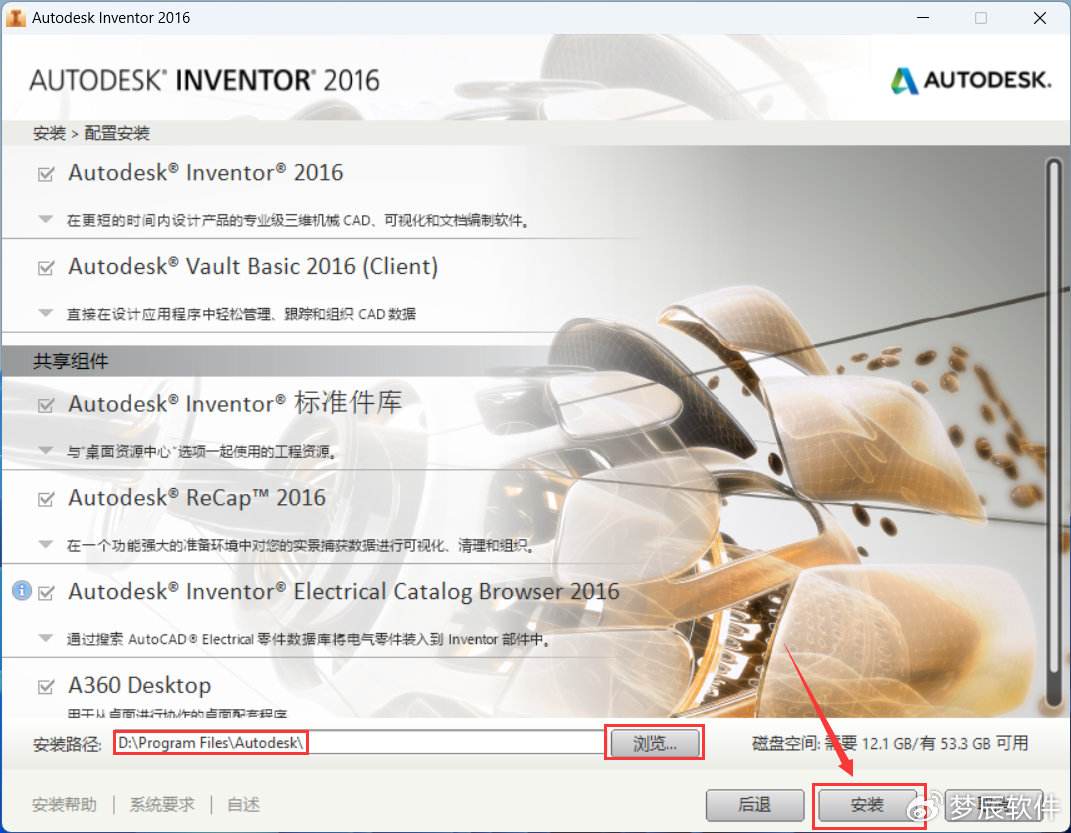Click the A360 Desktop title
Viewport: 1071px width, 833px height.
140,685
